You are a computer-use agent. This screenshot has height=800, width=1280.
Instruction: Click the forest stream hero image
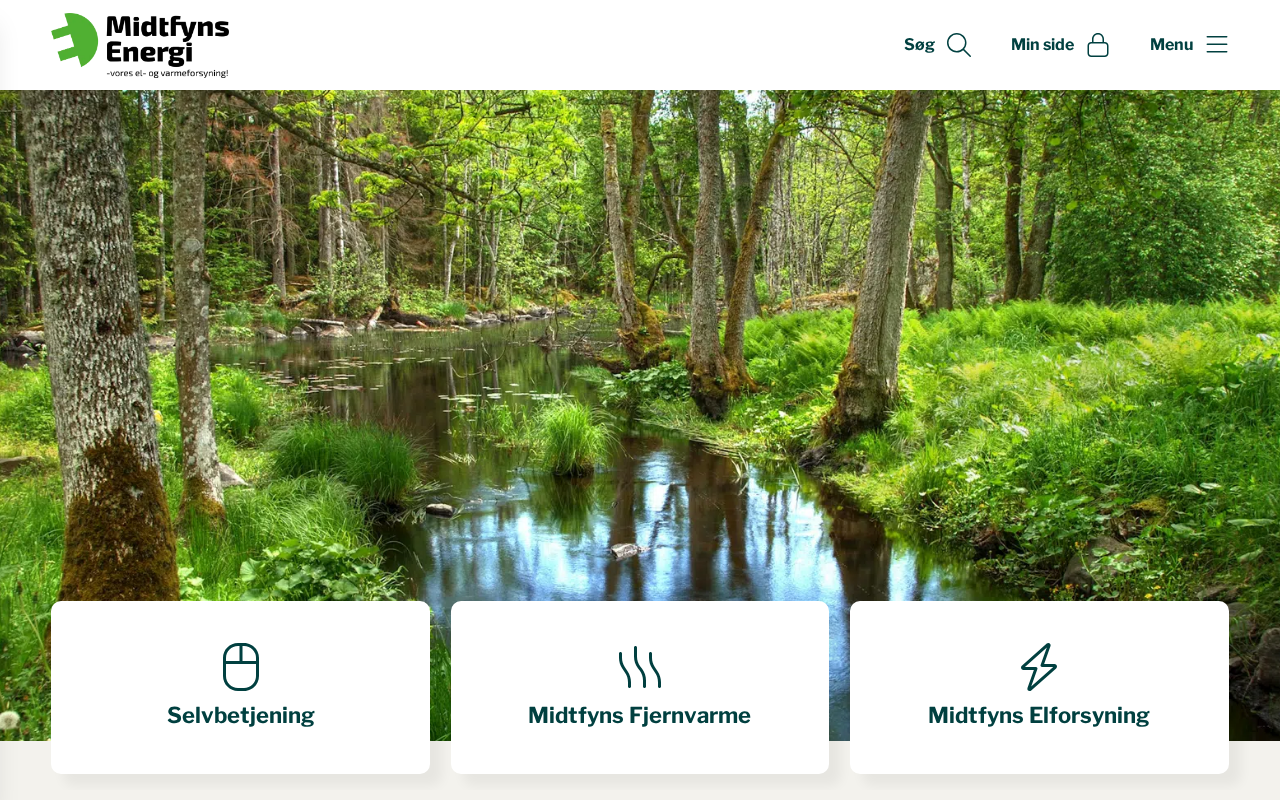(640, 340)
